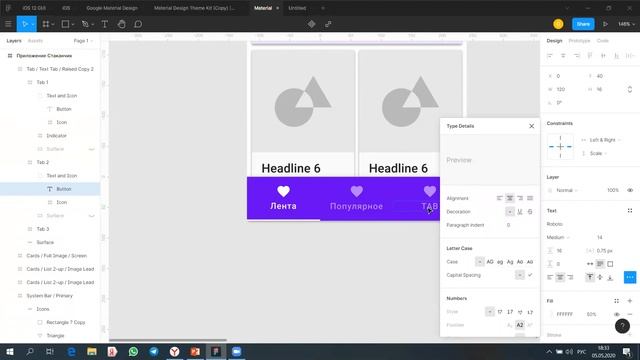This screenshot has height=360, width=640.
Task: Switch to the Code tab
Action: coord(602,41)
